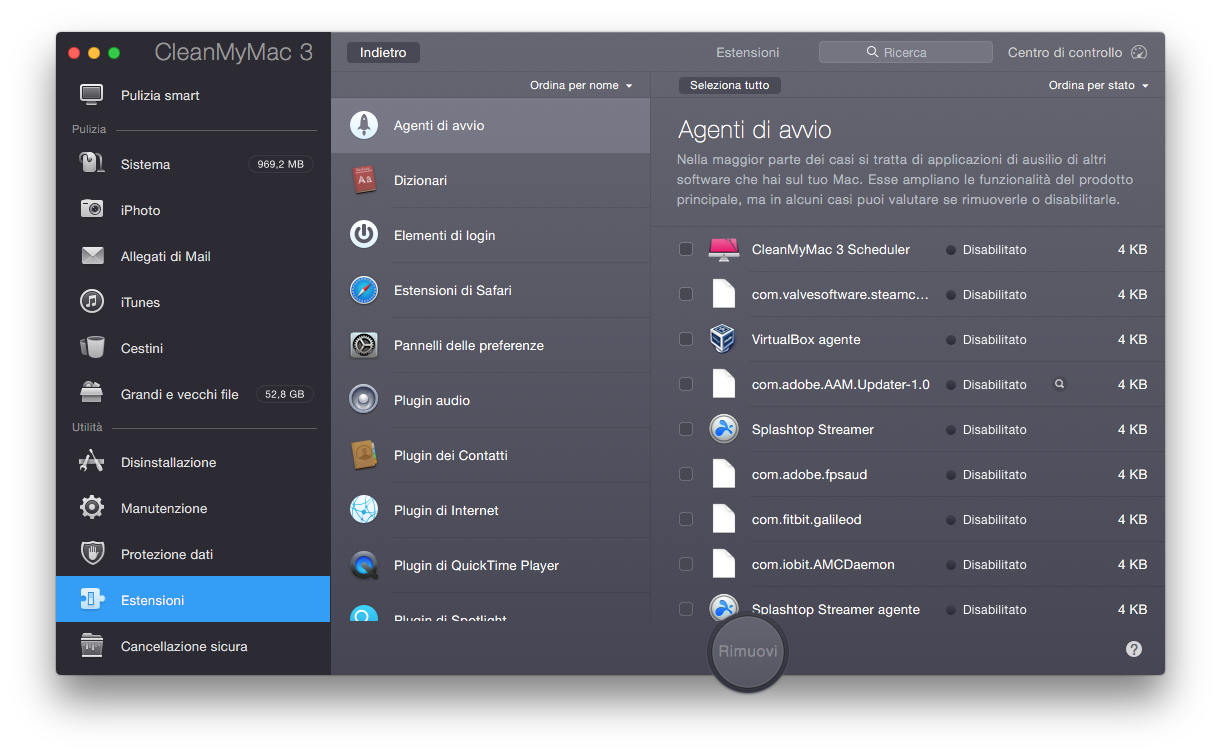Select the Cestini trash can icon

click(92, 348)
